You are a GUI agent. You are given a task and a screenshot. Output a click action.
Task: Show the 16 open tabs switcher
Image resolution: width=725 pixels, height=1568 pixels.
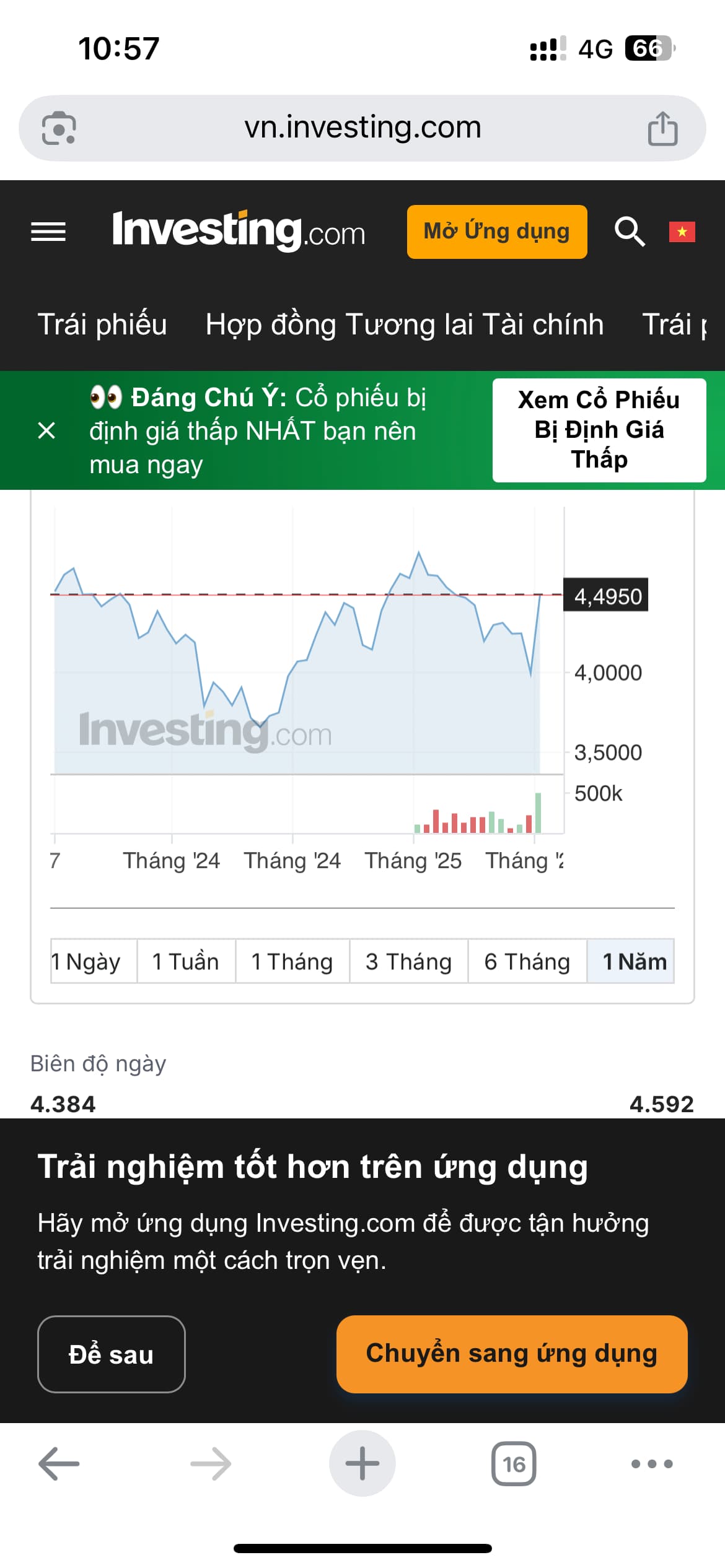click(514, 1464)
